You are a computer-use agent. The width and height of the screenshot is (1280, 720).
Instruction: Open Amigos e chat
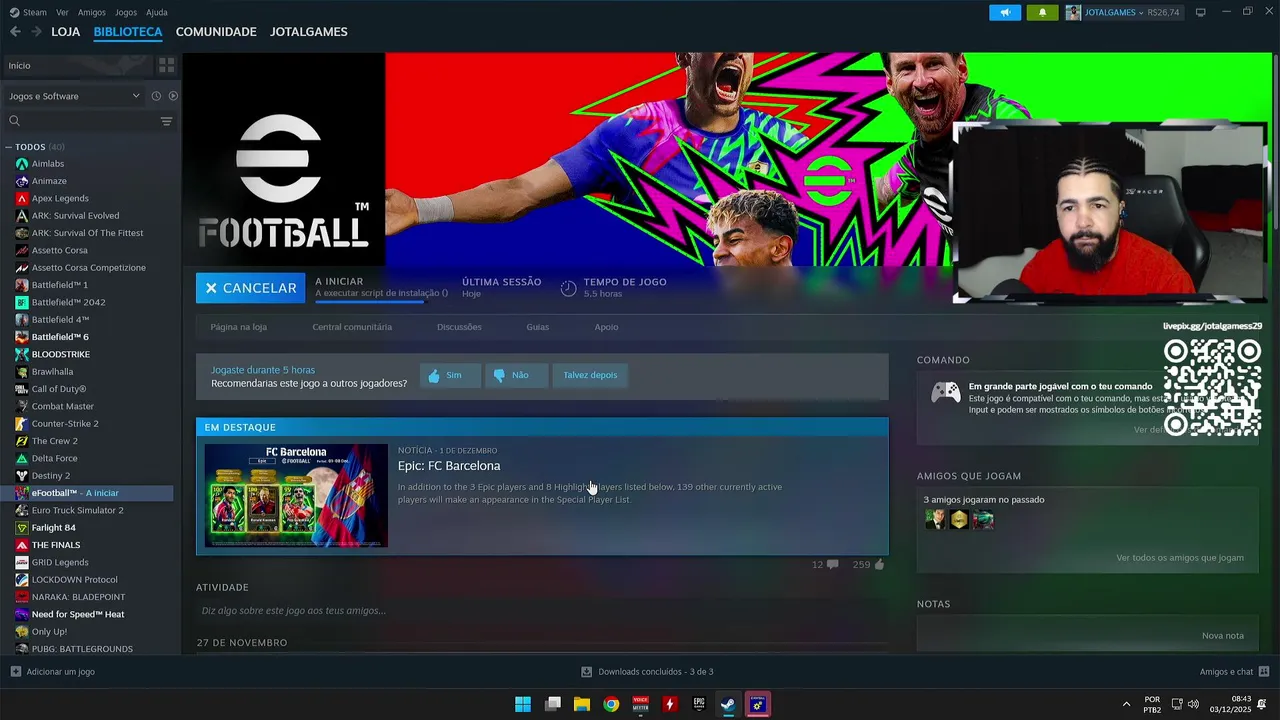(x=1234, y=672)
